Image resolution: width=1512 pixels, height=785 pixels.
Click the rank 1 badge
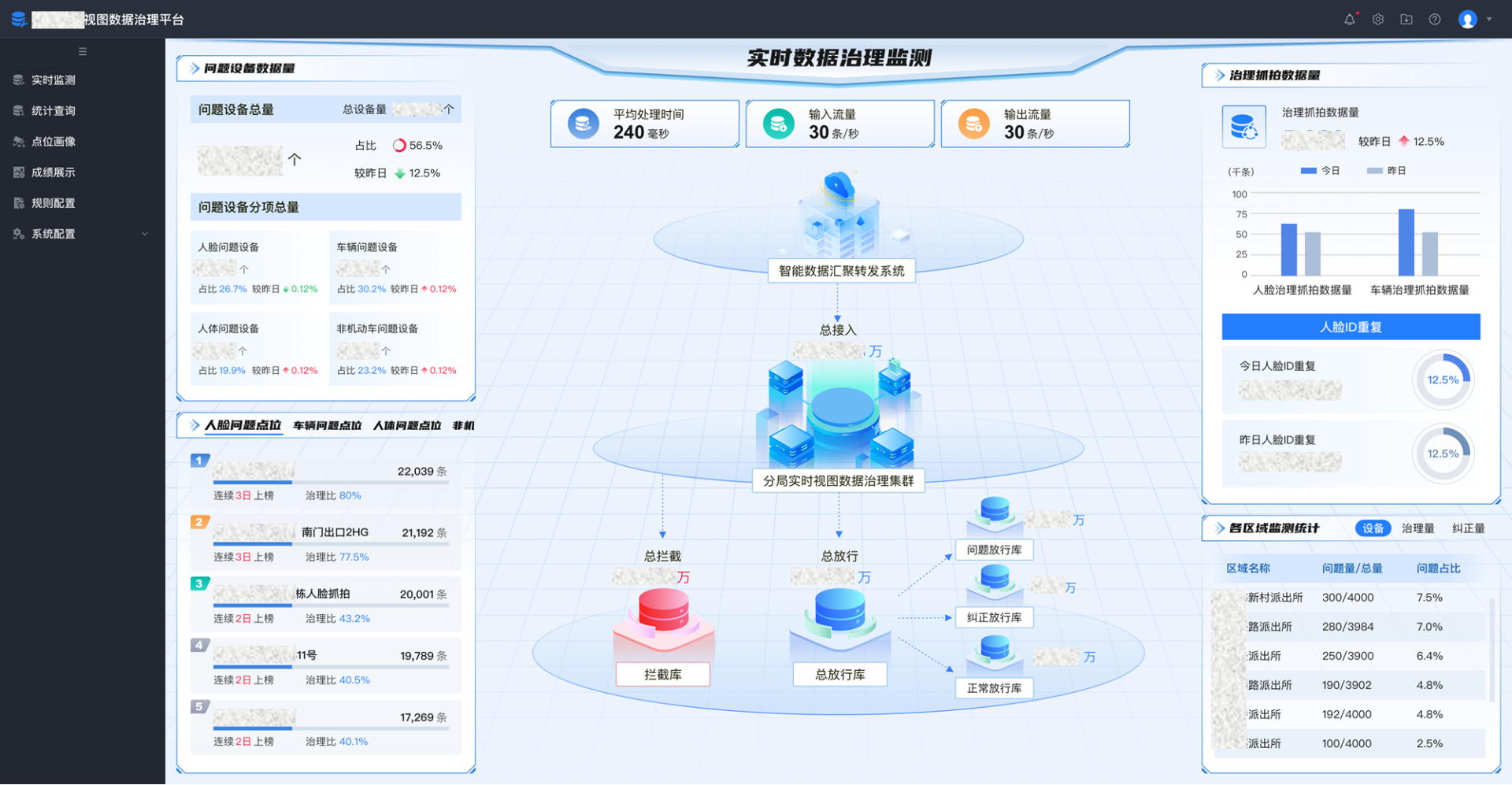[x=199, y=461]
